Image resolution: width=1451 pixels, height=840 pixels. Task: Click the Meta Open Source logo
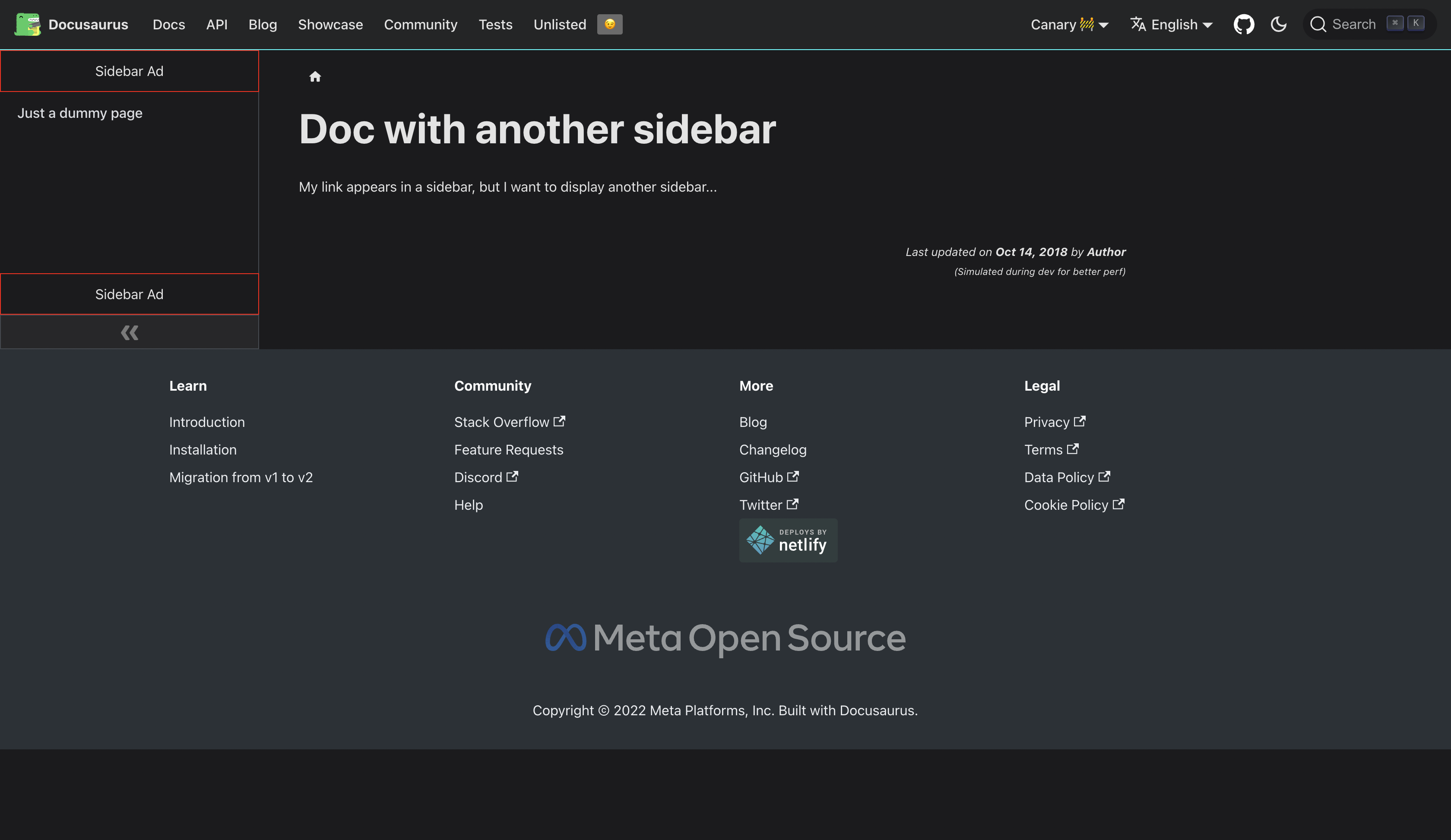pos(725,638)
